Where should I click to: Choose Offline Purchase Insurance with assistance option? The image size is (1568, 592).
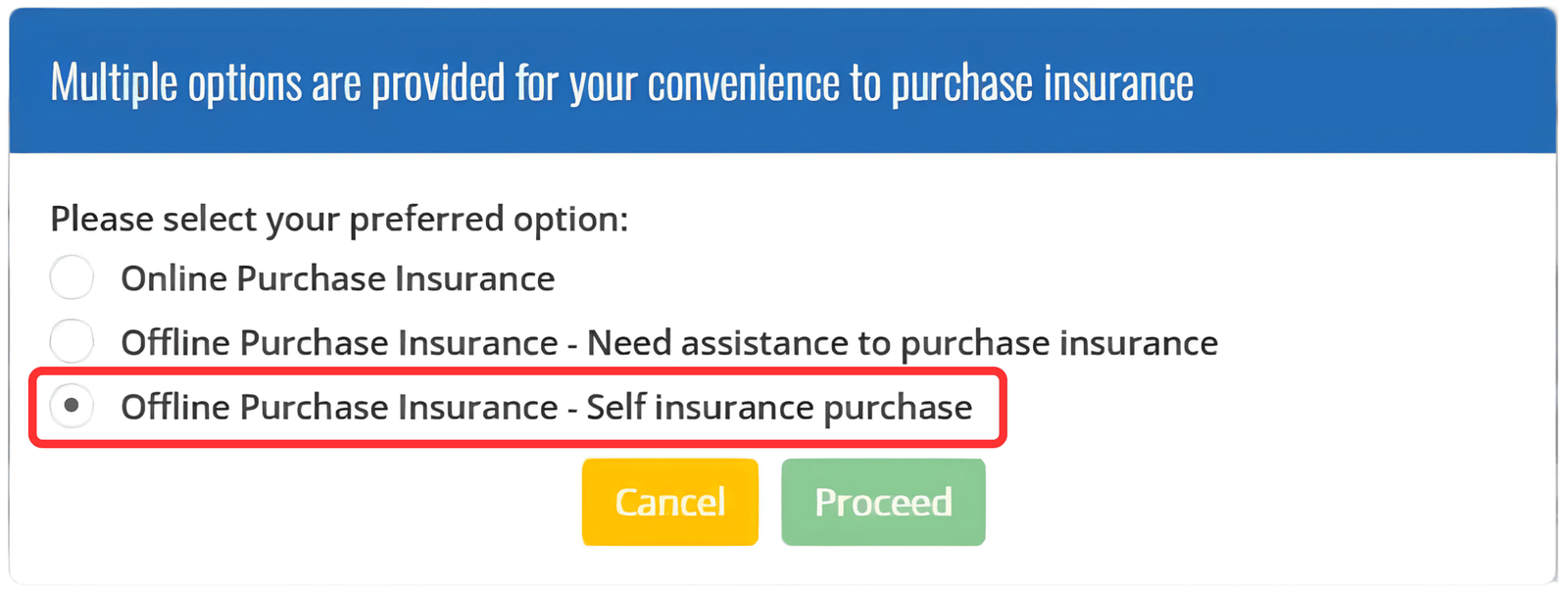coord(71,341)
